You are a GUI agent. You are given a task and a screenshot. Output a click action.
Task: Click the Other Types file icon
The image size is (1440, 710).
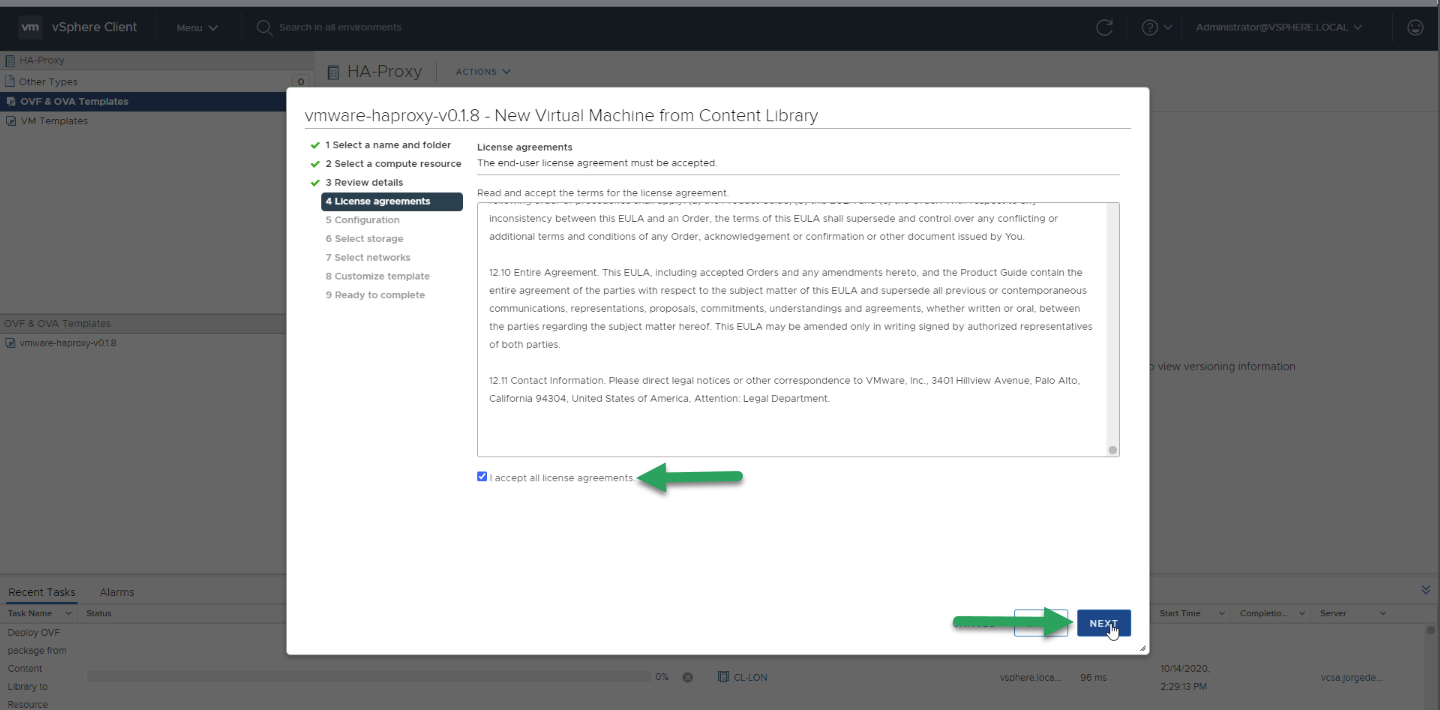coord(11,82)
